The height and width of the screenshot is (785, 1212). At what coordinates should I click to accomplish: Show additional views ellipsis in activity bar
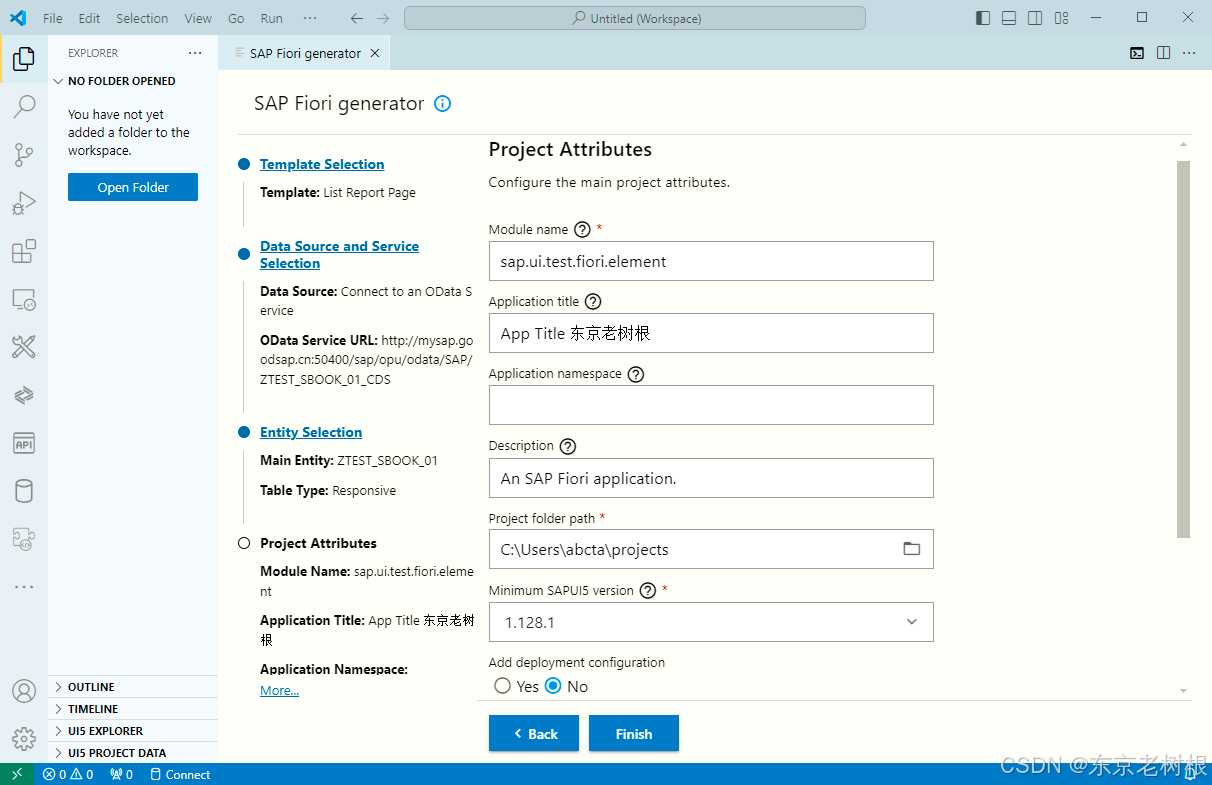[x=24, y=587]
